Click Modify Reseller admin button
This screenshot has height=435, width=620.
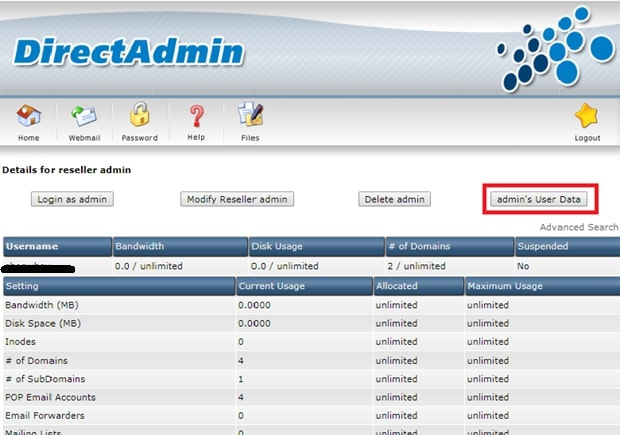point(237,199)
